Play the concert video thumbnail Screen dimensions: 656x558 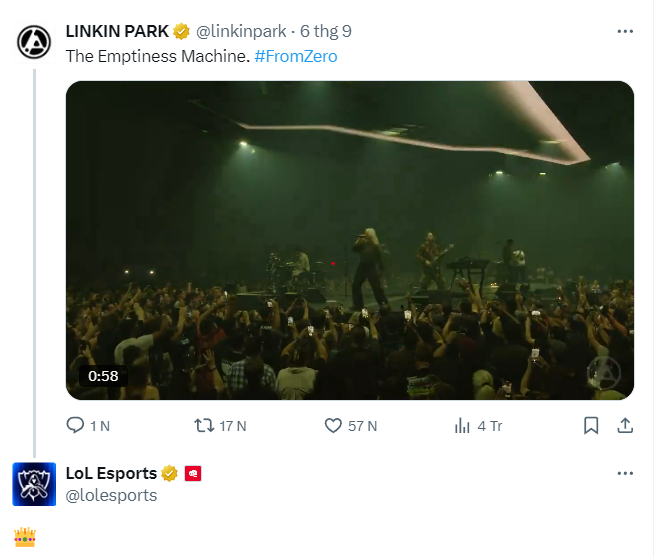pos(350,240)
